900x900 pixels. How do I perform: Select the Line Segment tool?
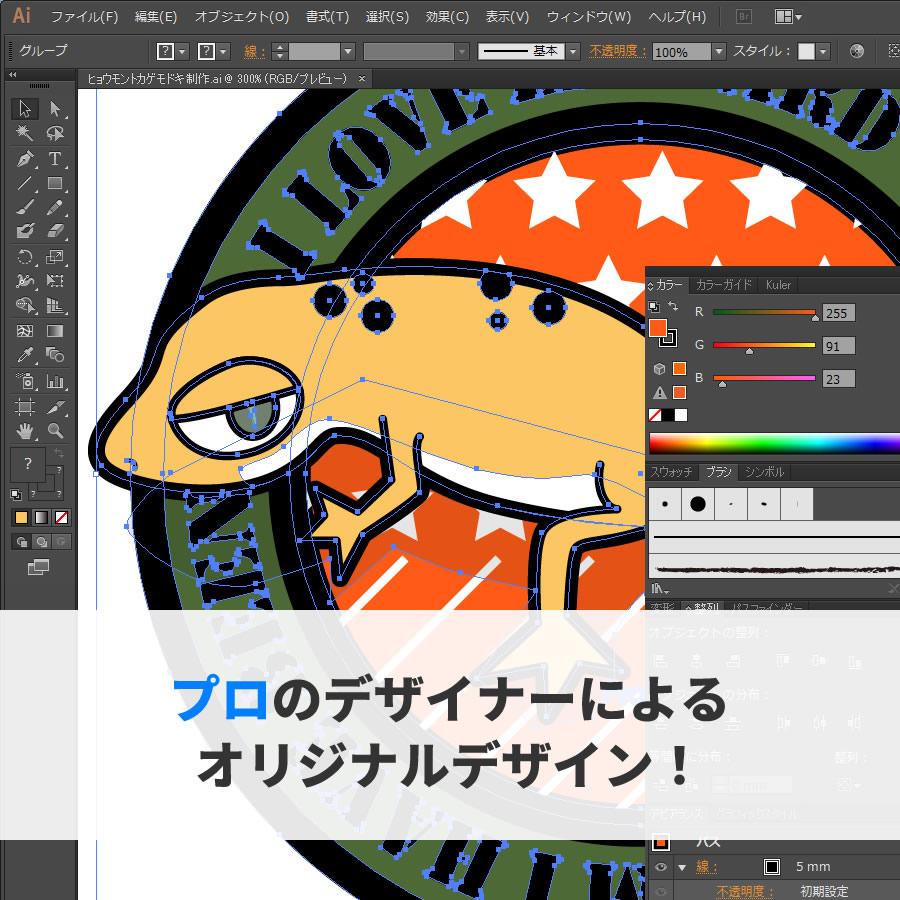pyautogui.click(x=25, y=183)
